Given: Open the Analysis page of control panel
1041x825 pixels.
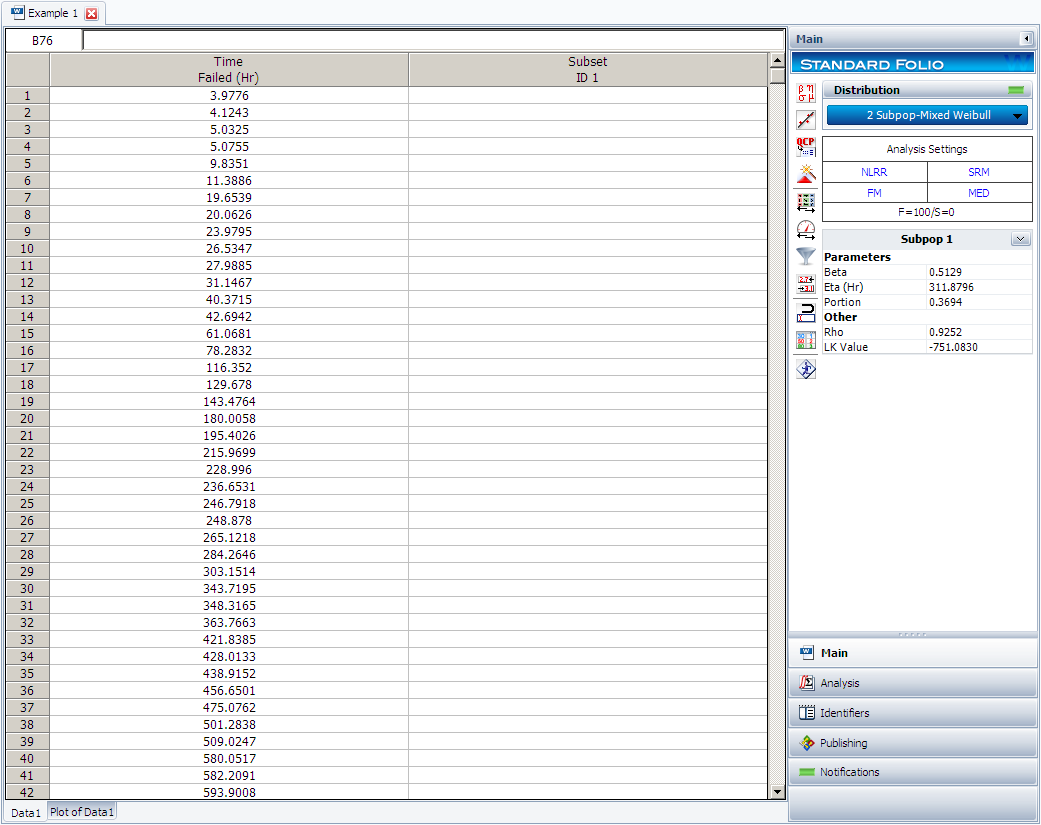Looking at the screenshot, I should pos(912,683).
